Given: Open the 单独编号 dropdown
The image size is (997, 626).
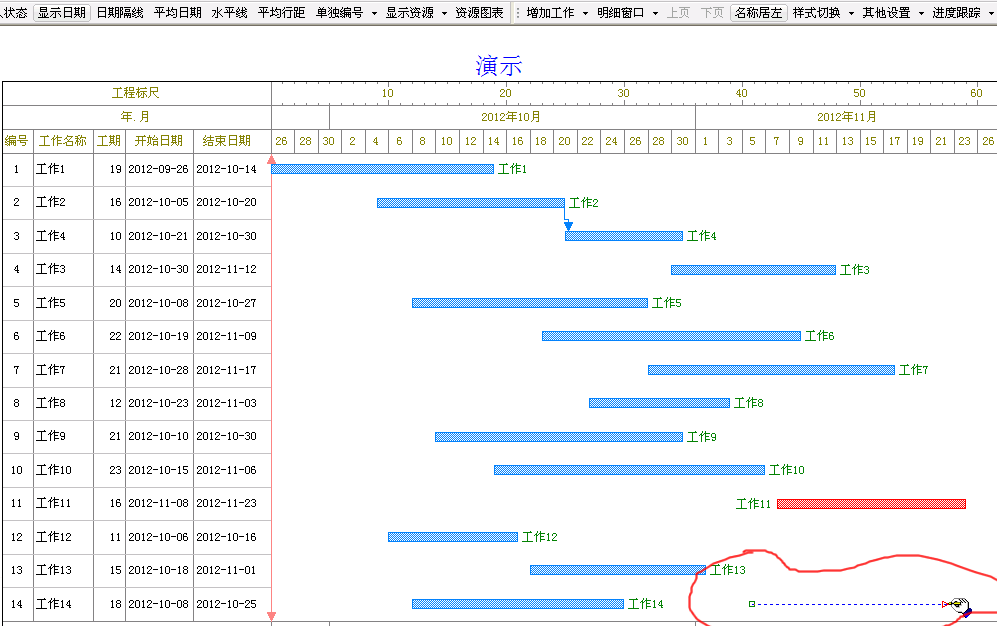Looking at the screenshot, I should [346, 13].
